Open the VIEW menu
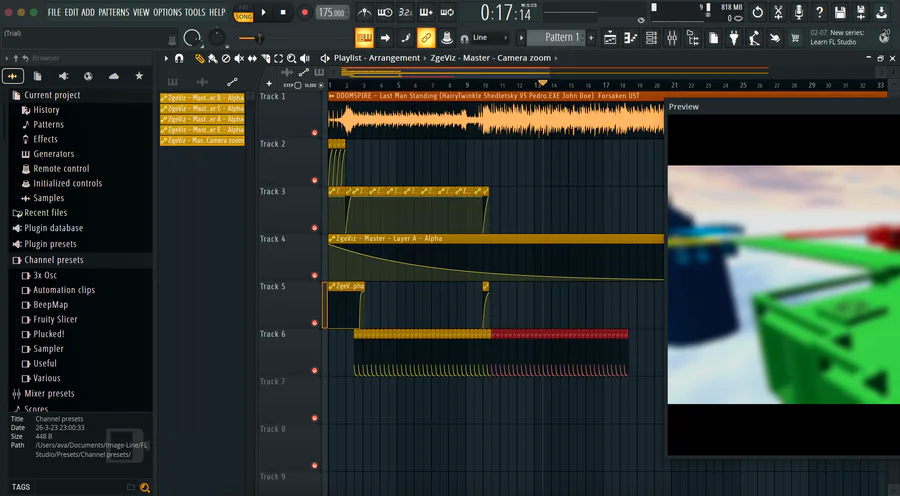900x496 pixels. click(x=141, y=12)
